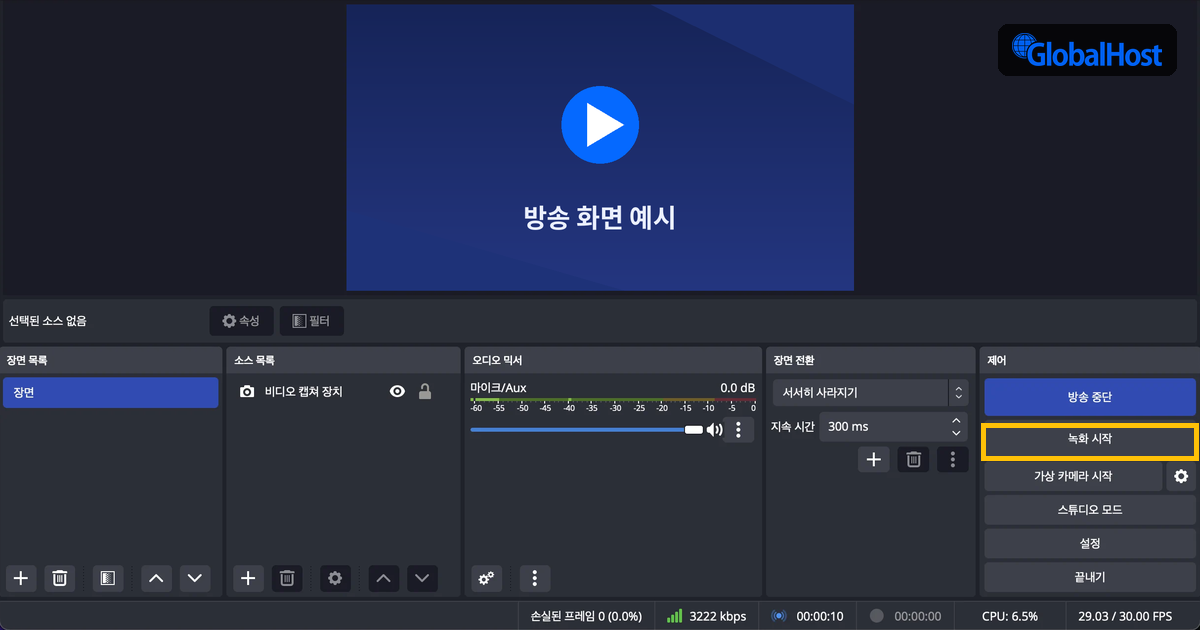Screen dimensions: 1200x630
Task: Toggle lock of 비디오 캡쳐 장치 source
Action: click(425, 392)
